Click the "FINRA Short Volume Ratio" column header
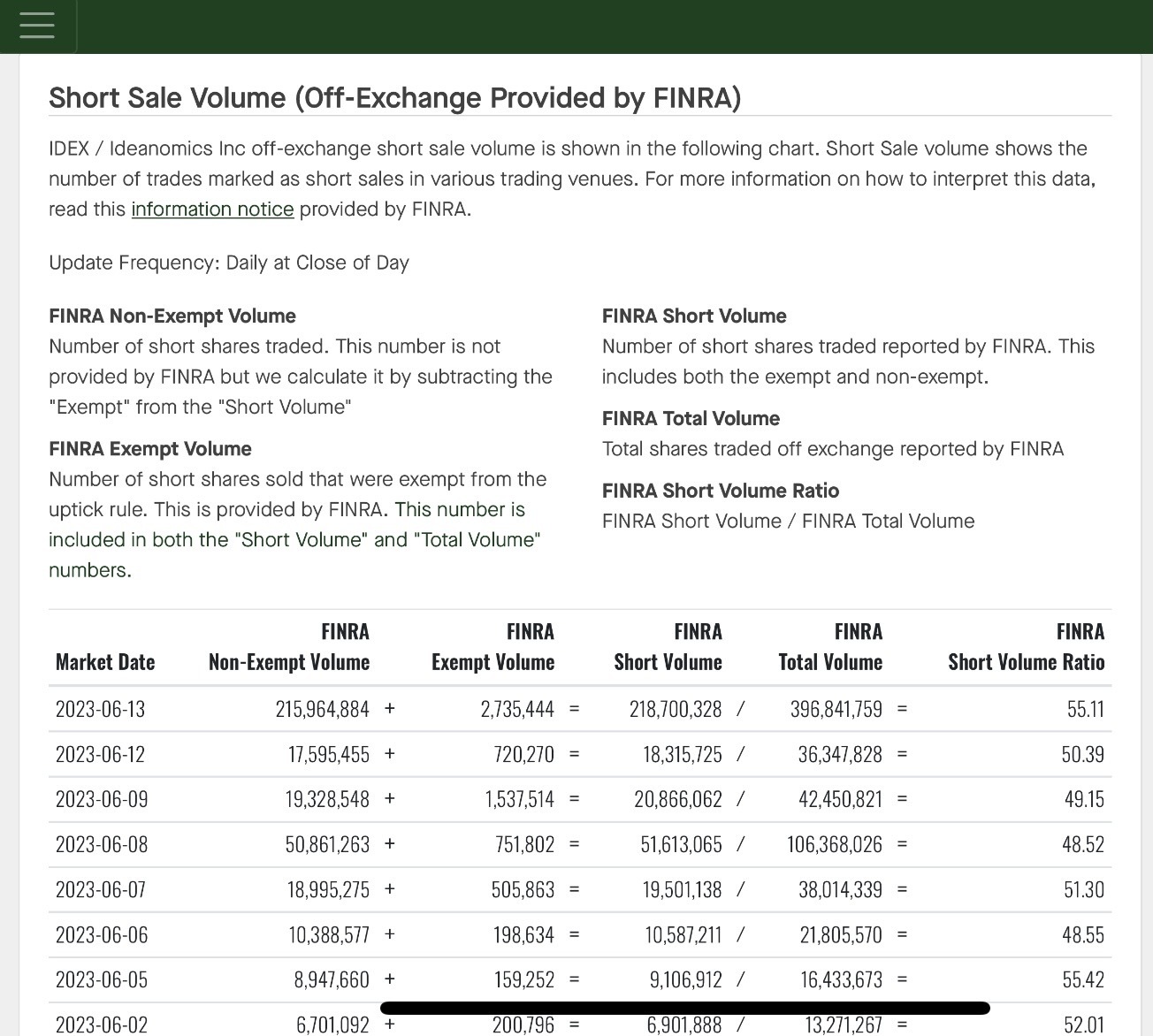Viewport: 1153px width, 1036px height. tap(1027, 647)
